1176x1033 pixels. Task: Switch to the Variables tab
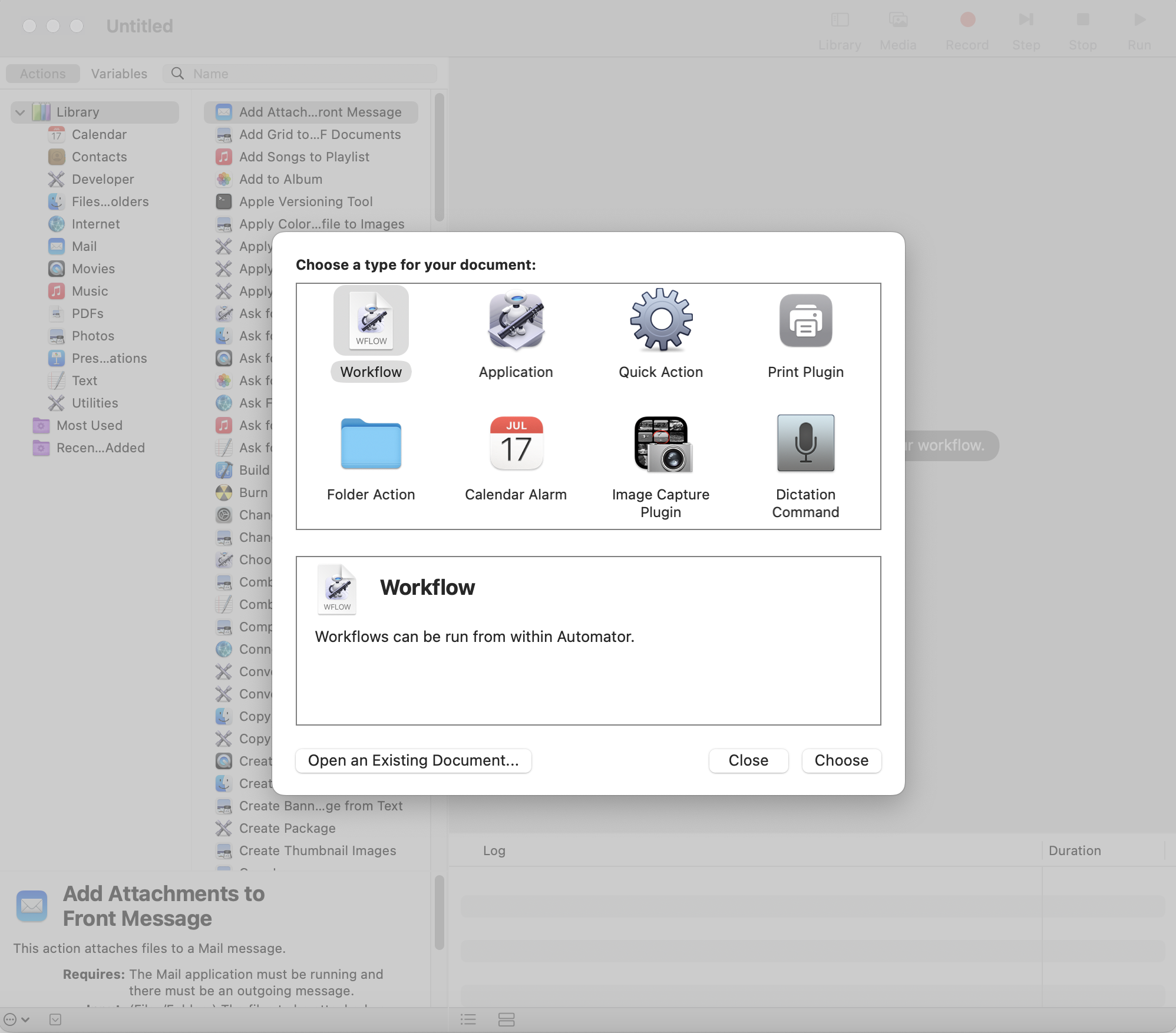click(x=119, y=74)
